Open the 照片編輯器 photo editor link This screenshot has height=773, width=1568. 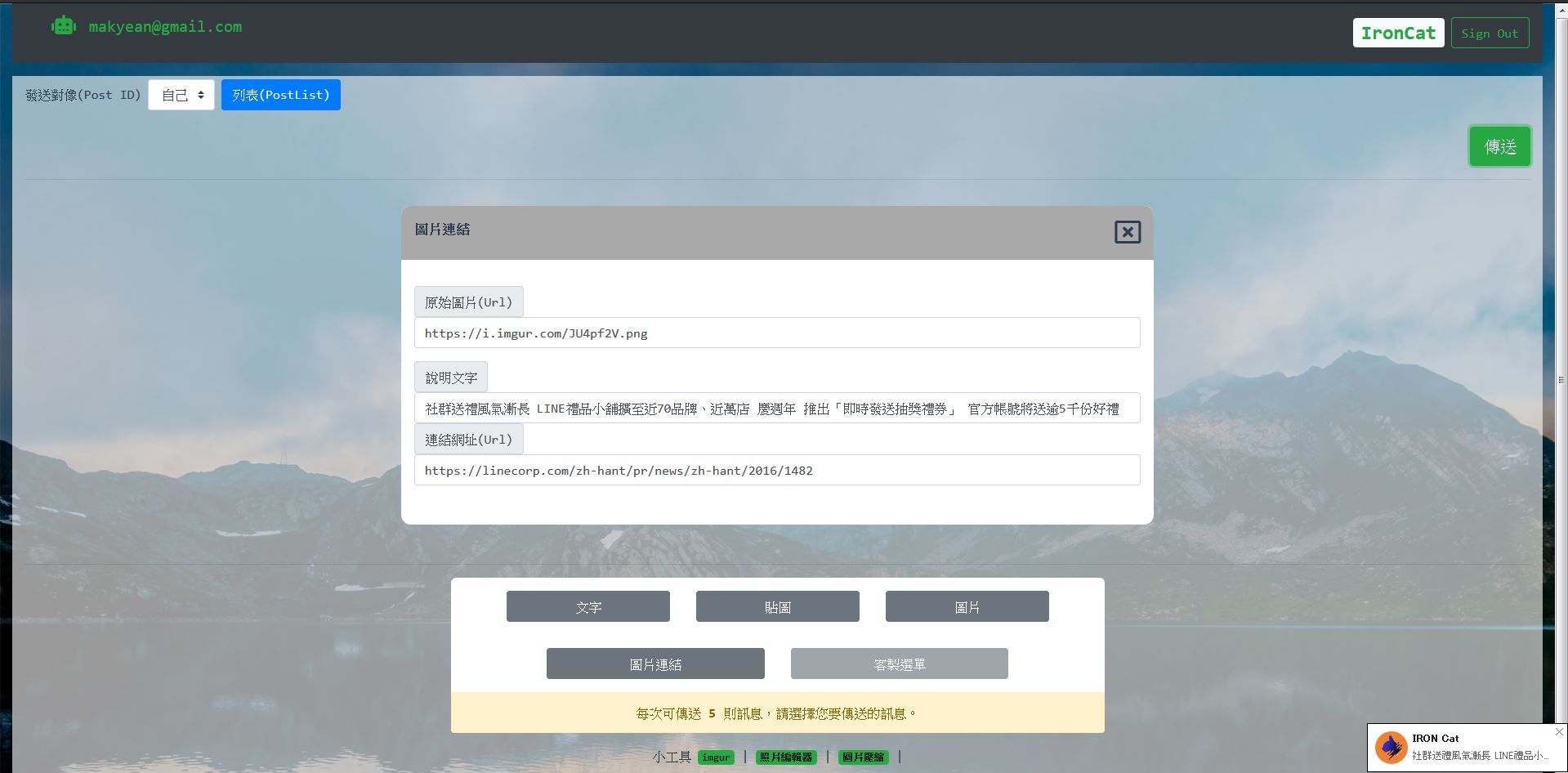click(786, 757)
